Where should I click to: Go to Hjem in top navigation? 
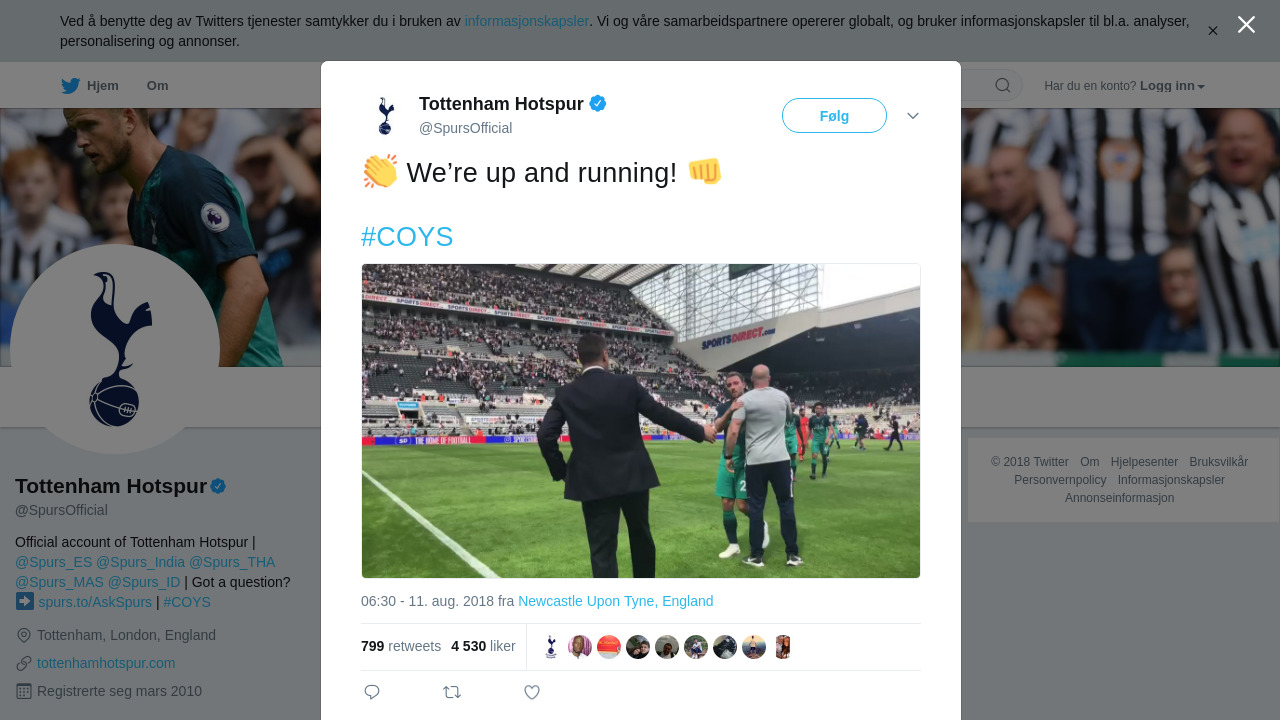(x=102, y=86)
